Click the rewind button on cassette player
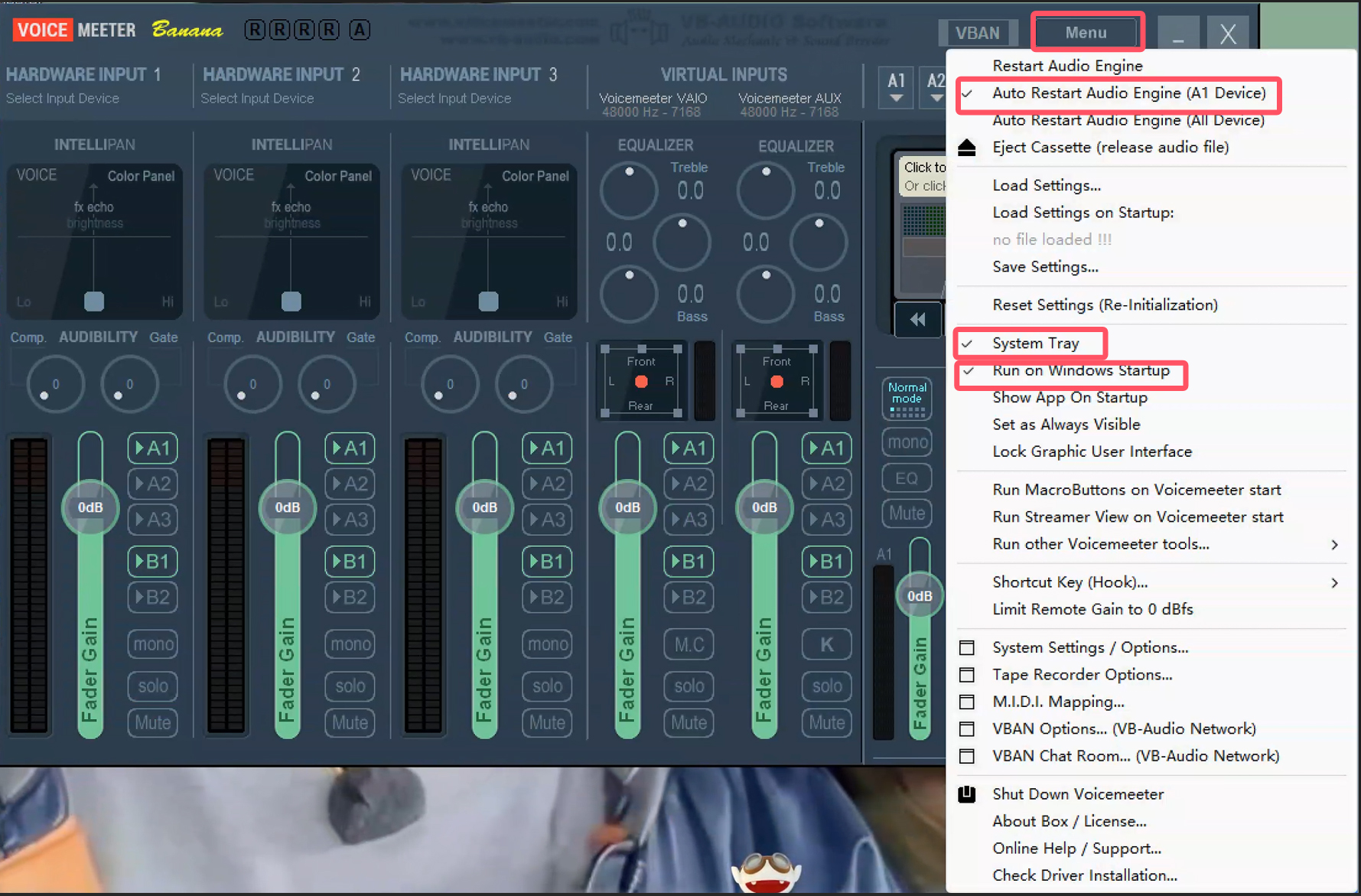1361x896 pixels. [918, 320]
